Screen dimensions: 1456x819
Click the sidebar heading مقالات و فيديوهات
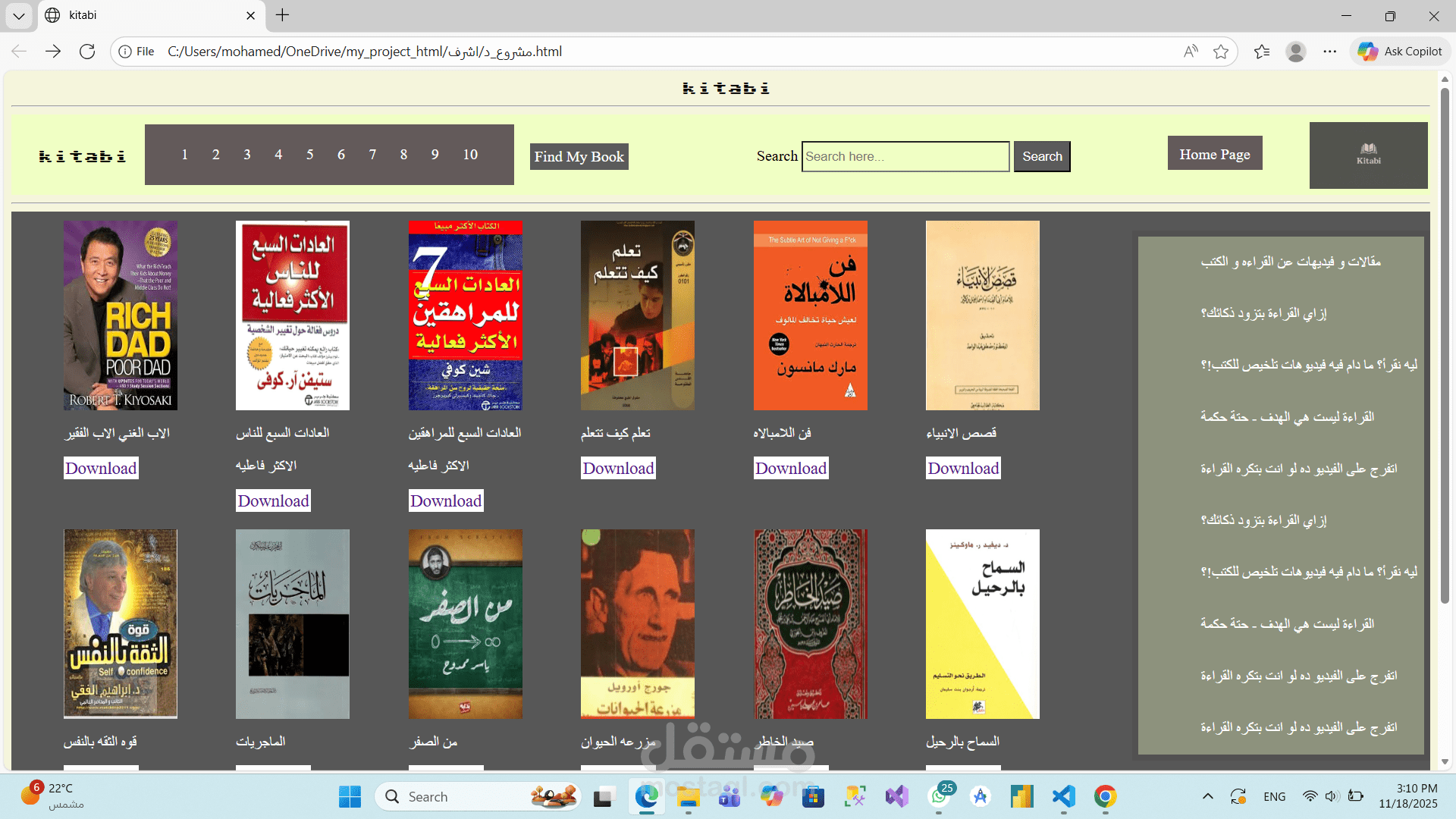click(x=1291, y=262)
